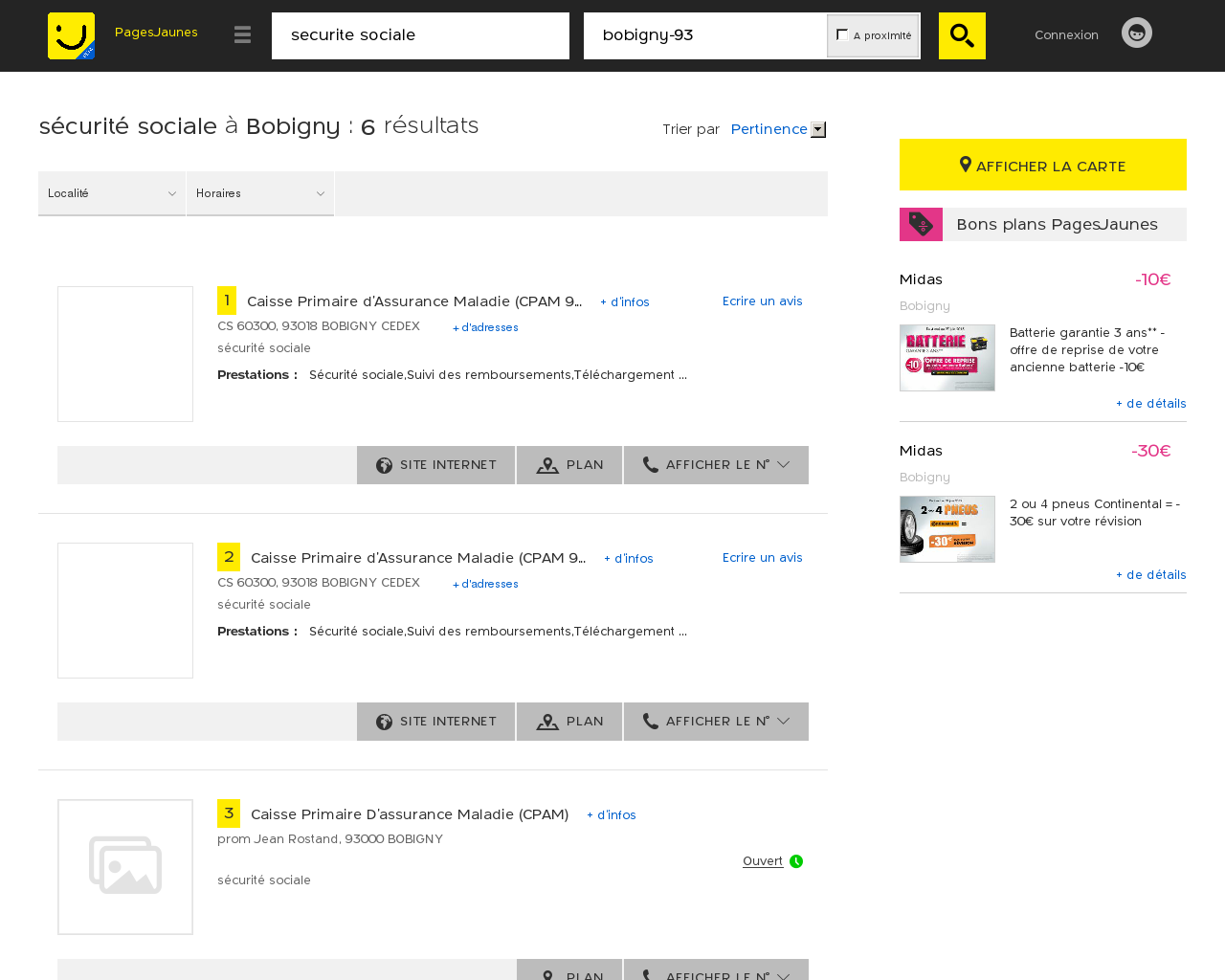Expand result 1 phone number chevron
Image resolution: width=1225 pixels, height=980 pixels.
coord(783,465)
